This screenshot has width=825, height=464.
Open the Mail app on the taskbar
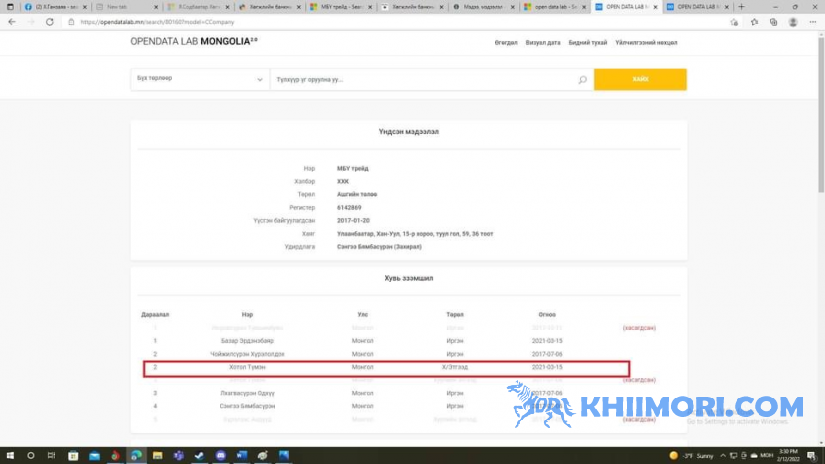point(94,456)
